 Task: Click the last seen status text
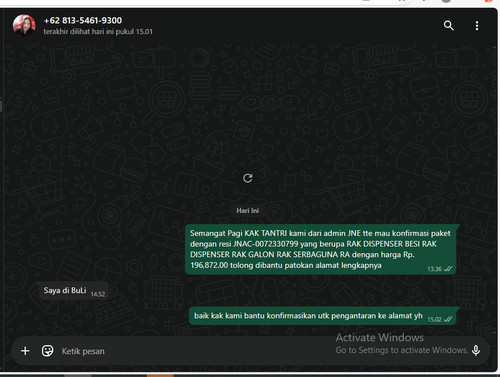click(x=98, y=32)
